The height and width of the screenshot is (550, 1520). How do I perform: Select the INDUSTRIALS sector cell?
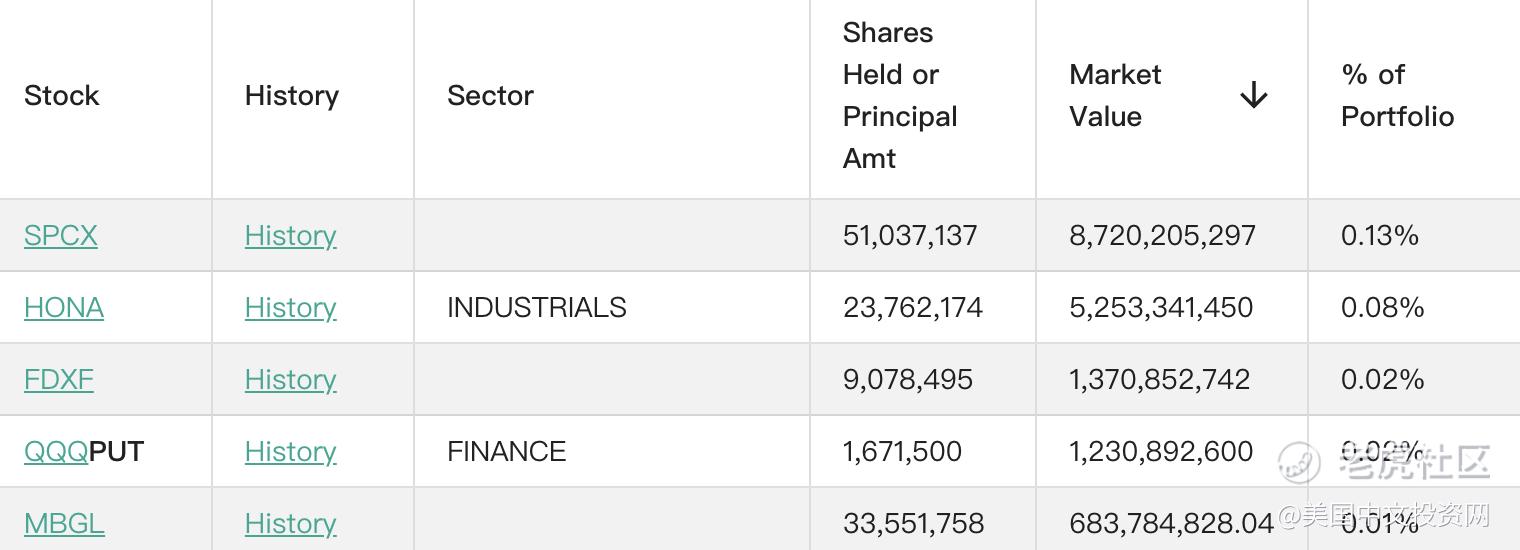point(537,308)
